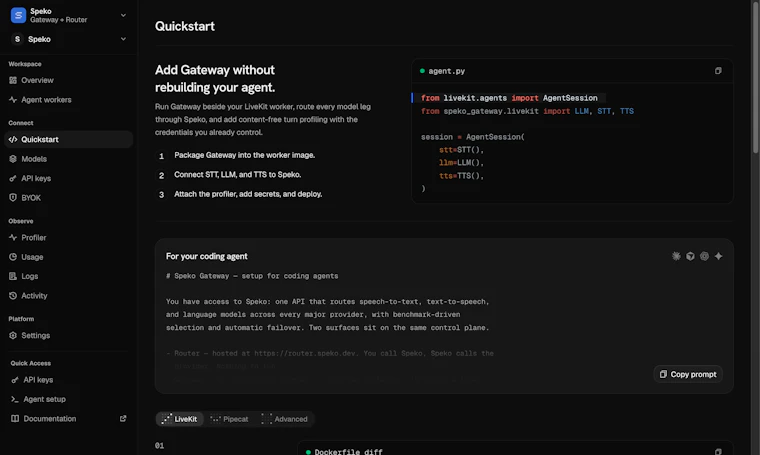Click step 3 'Attach the profiler, add secrets, and deploy.'
The image size is (760, 455).
(248, 194)
